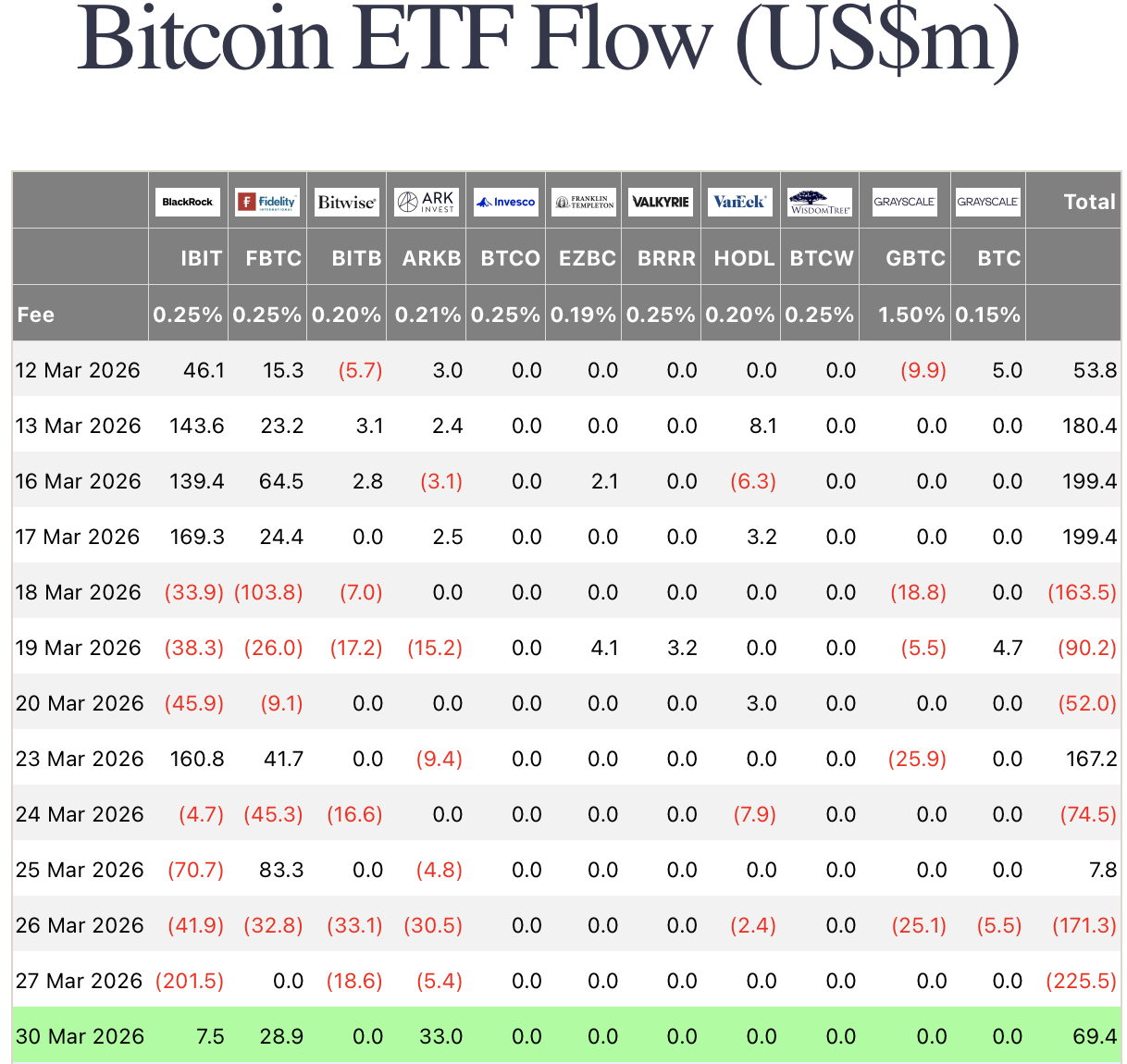
Task: Click the Bitwise logo
Action: (x=347, y=202)
